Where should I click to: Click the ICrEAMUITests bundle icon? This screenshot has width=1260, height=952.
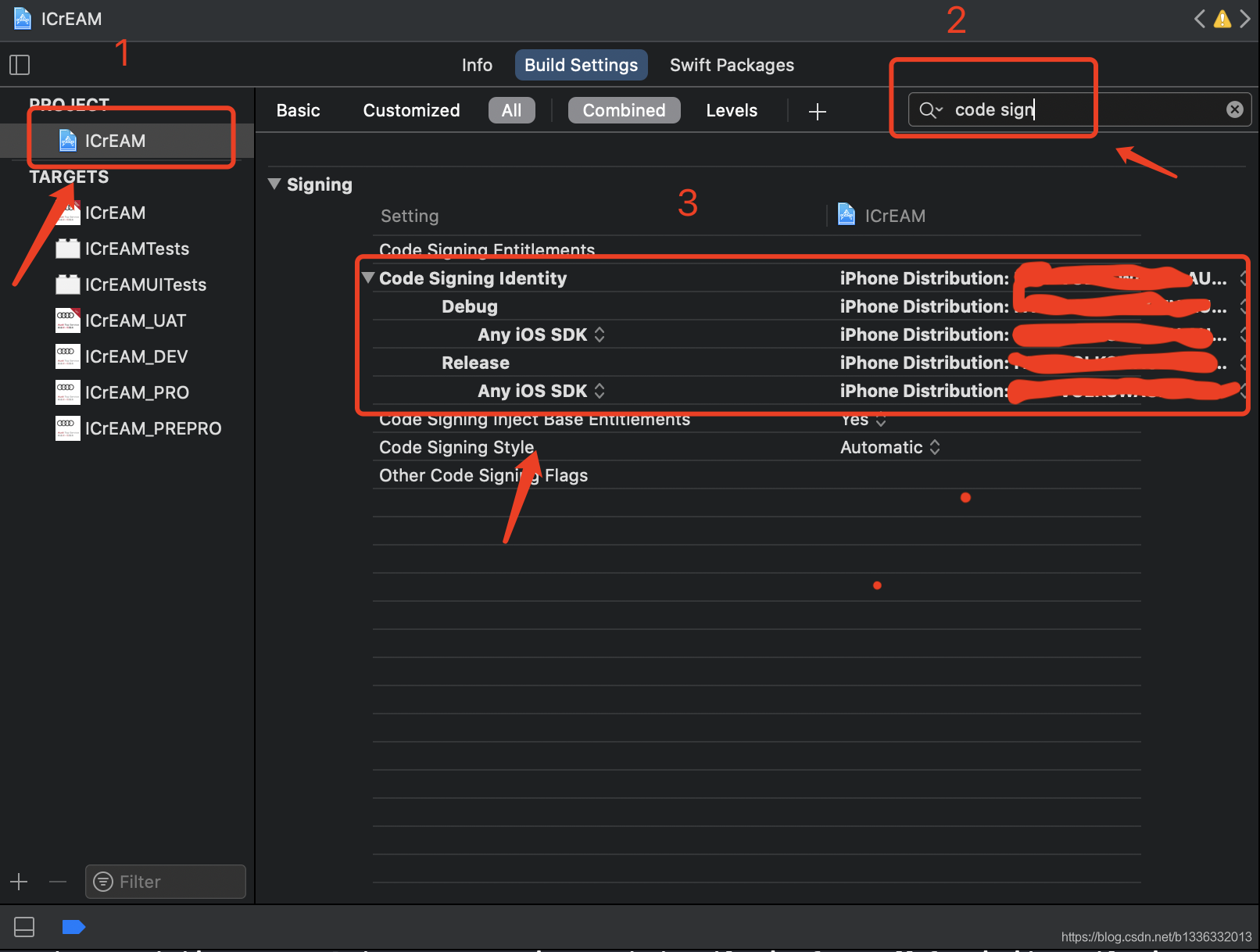pyautogui.click(x=68, y=285)
